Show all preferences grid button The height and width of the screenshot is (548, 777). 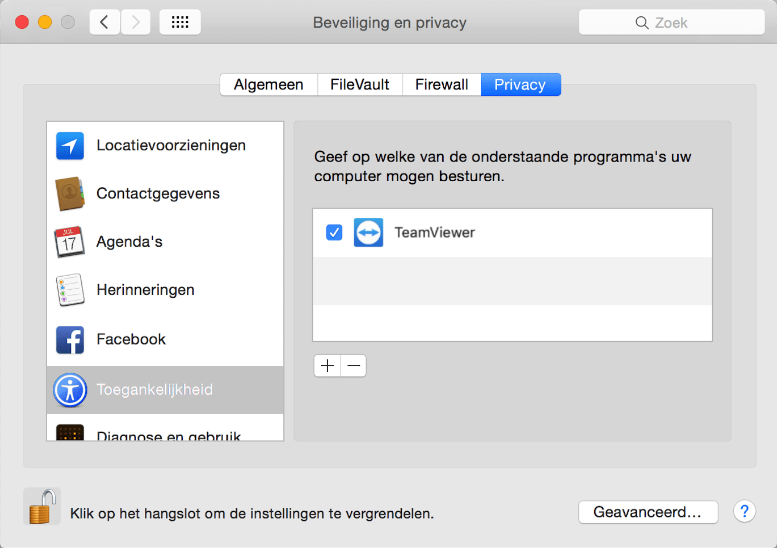coord(180,22)
